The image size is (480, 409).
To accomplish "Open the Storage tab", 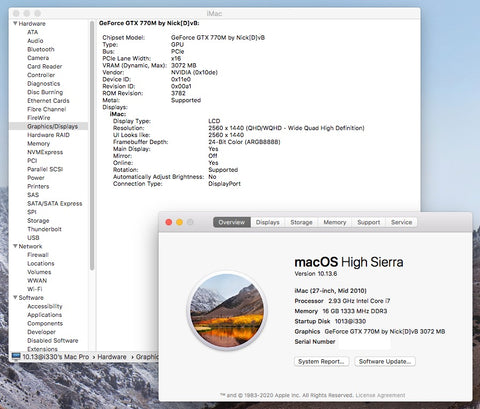I will click(x=301, y=222).
